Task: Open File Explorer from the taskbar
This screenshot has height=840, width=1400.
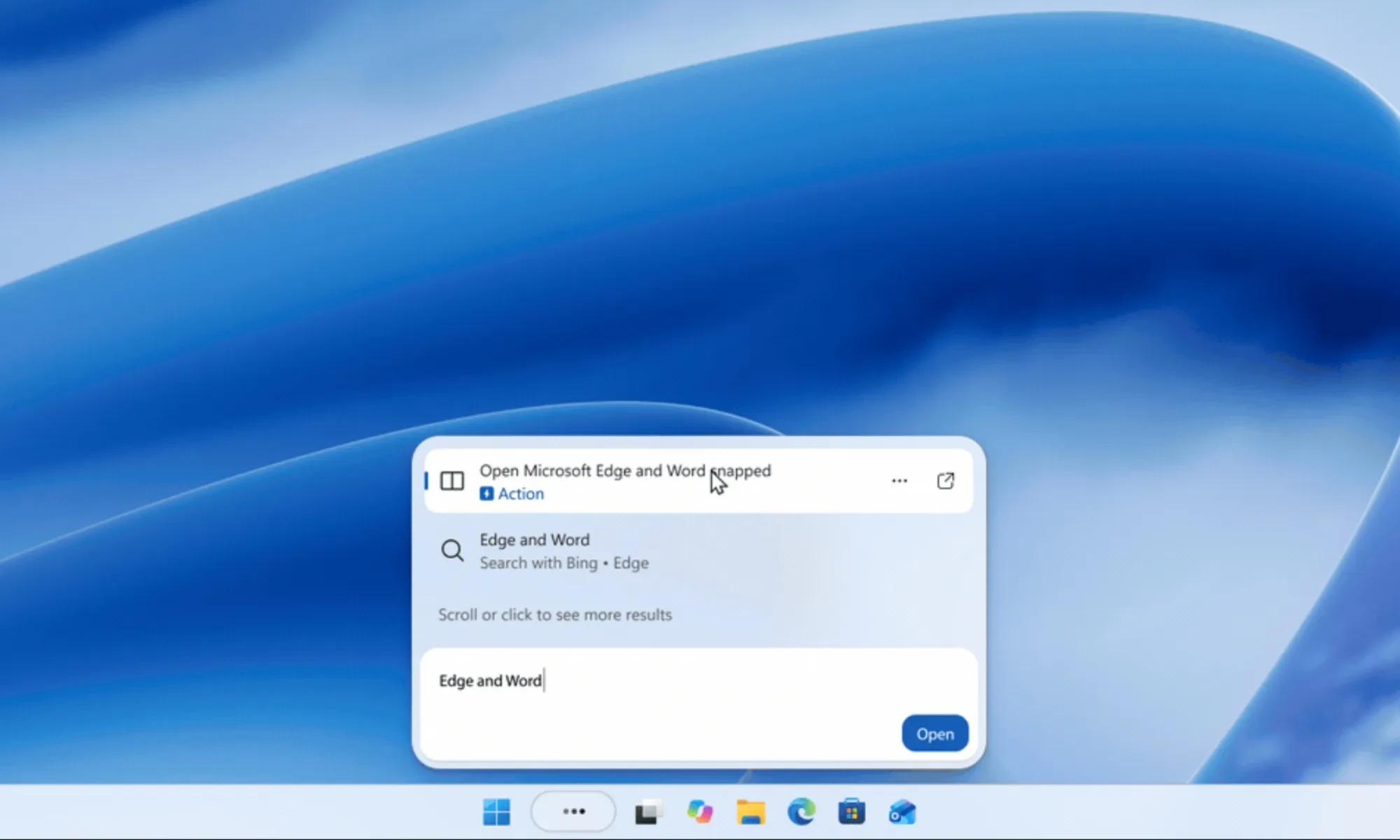Action: tap(750, 812)
